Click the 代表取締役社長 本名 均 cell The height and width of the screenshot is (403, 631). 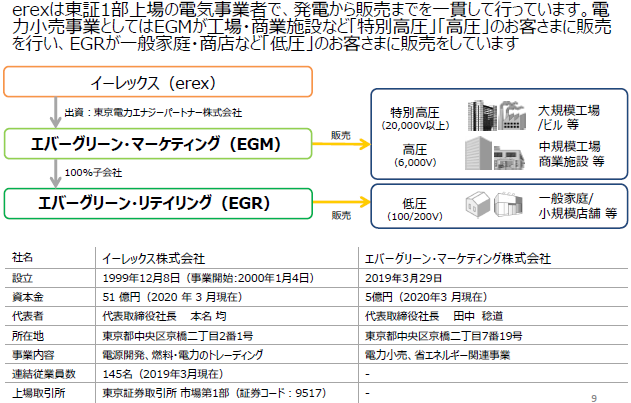coord(164,316)
